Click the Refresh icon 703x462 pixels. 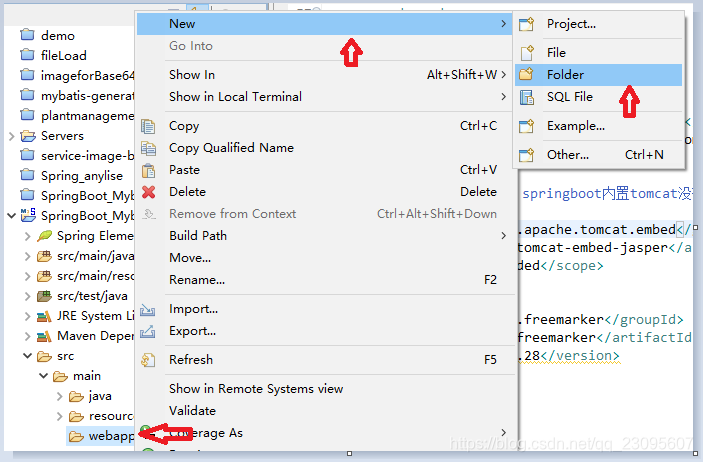coord(148,360)
